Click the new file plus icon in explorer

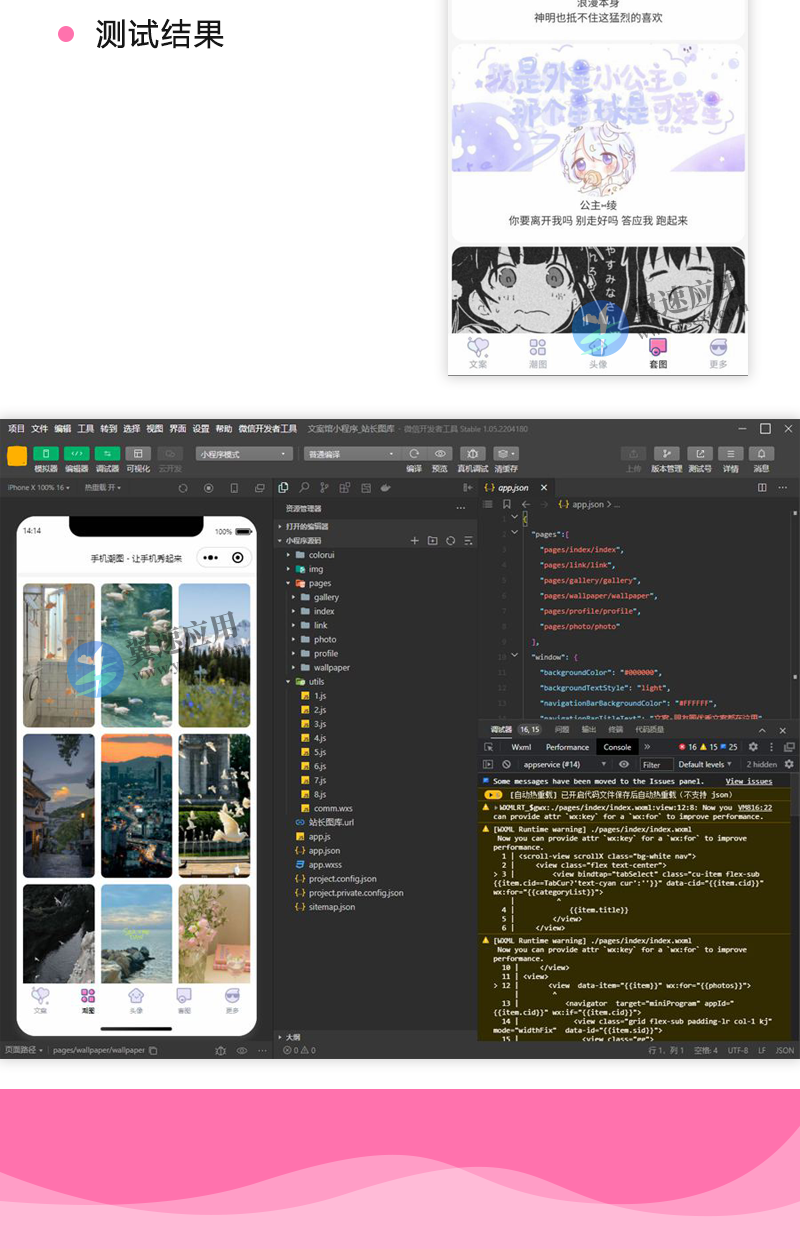tap(415, 540)
